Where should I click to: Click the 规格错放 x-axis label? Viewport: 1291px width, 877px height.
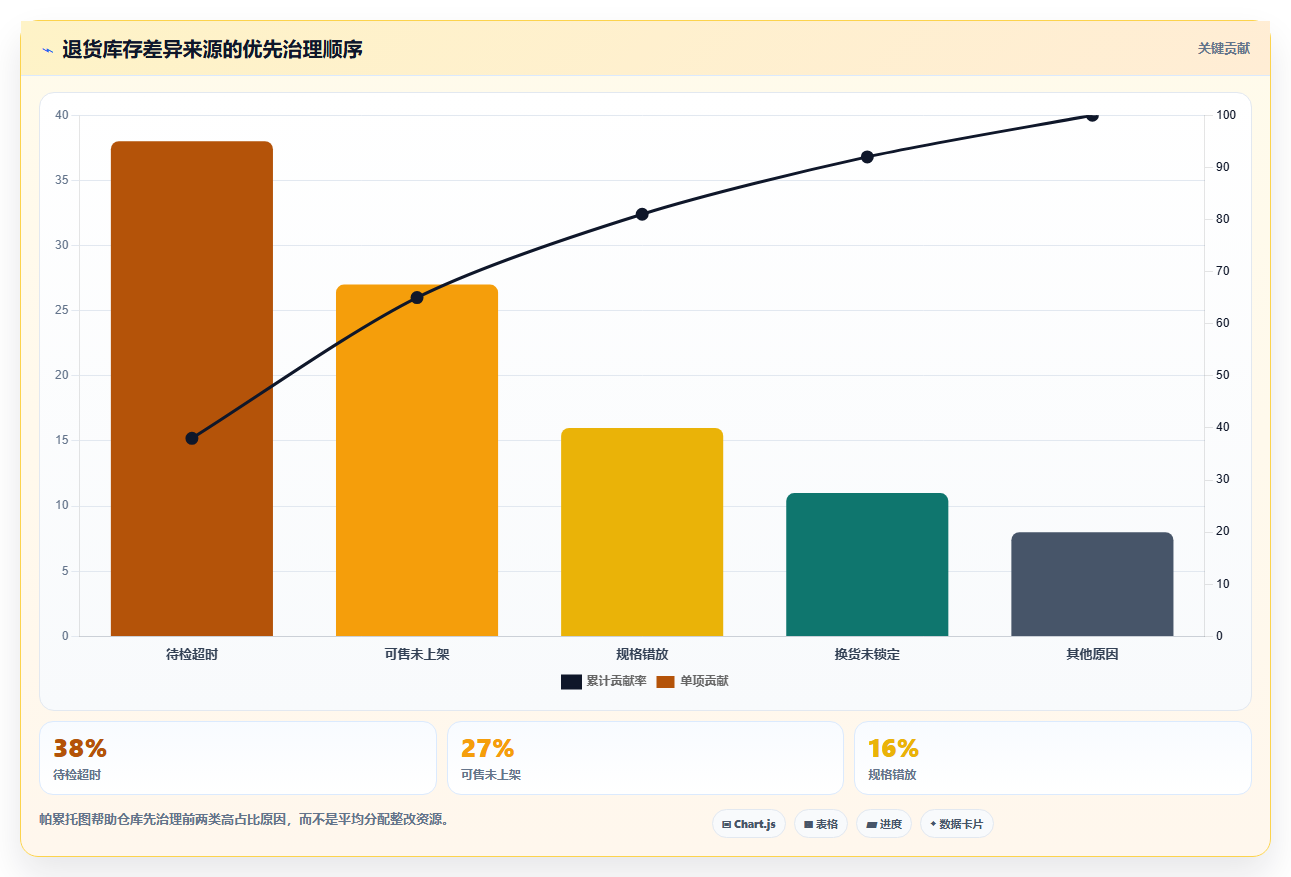click(x=642, y=655)
